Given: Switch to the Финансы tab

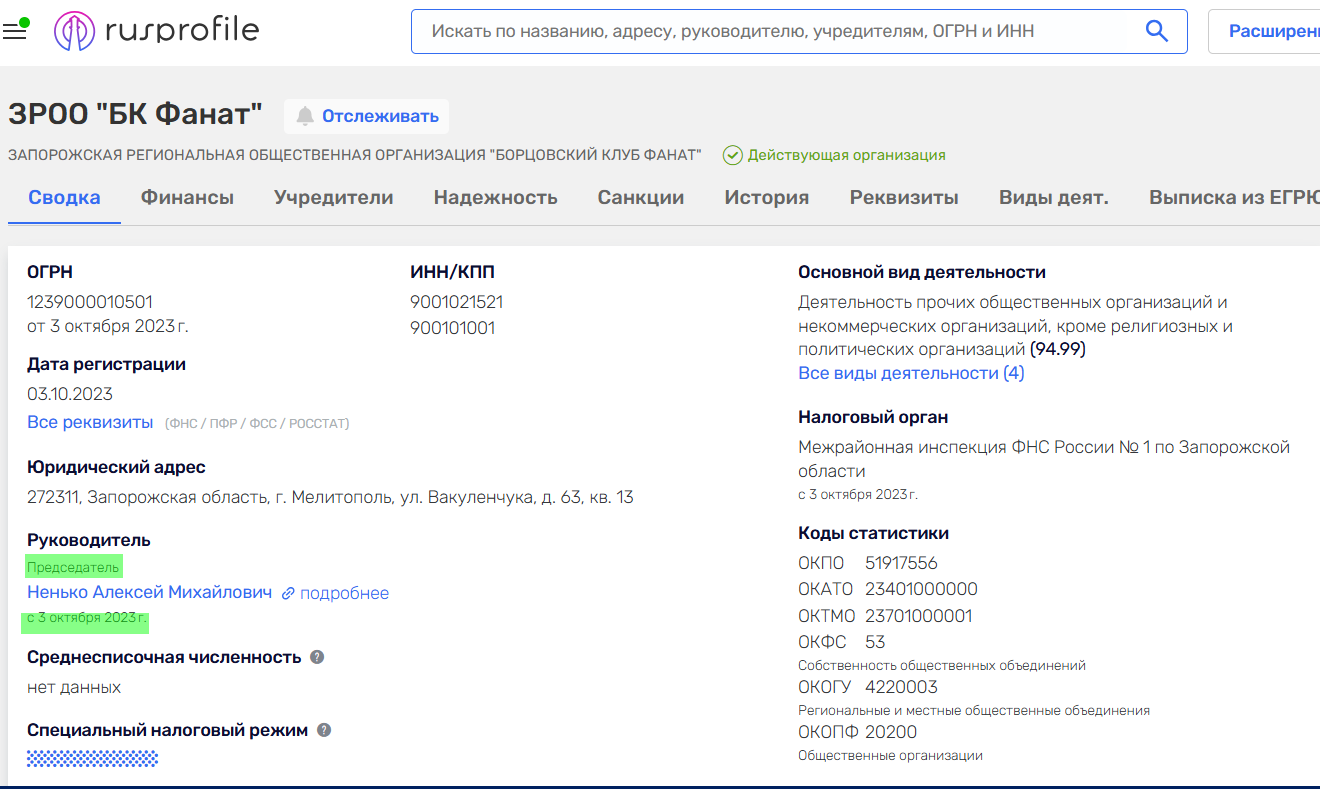Looking at the screenshot, I should 187,197.
